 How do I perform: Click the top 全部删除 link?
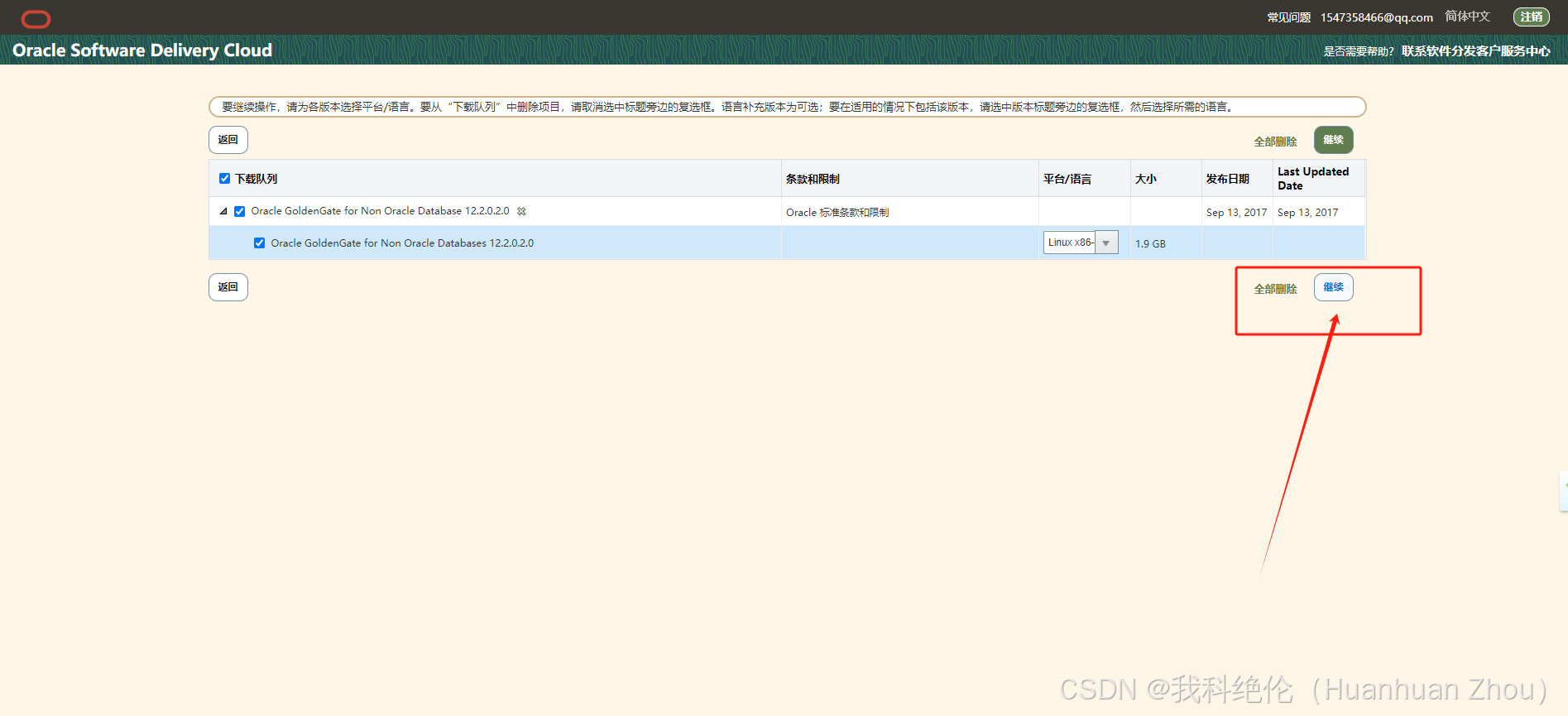[x=1275, y=142]
